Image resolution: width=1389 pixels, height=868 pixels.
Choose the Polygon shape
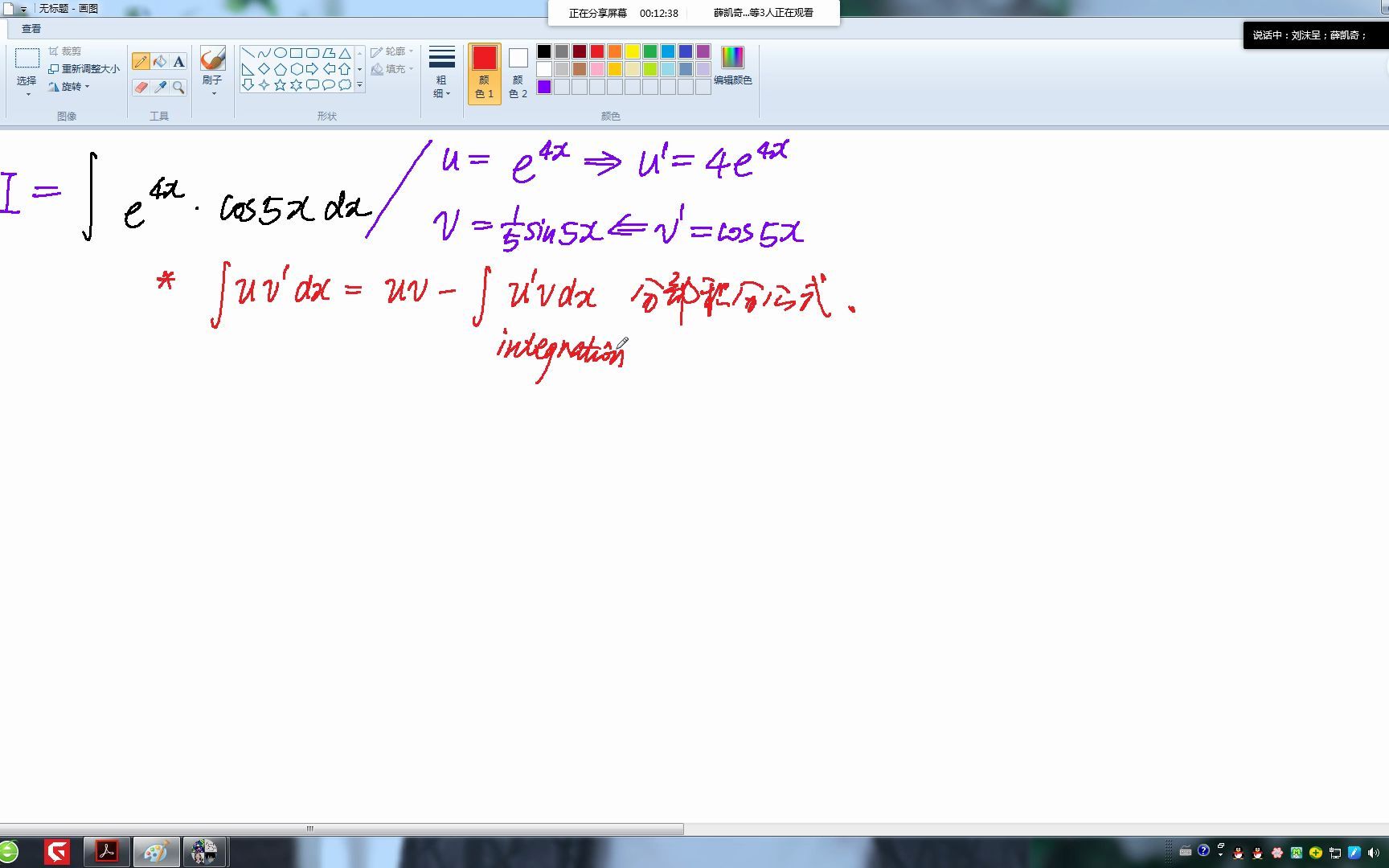pos(328,53)
